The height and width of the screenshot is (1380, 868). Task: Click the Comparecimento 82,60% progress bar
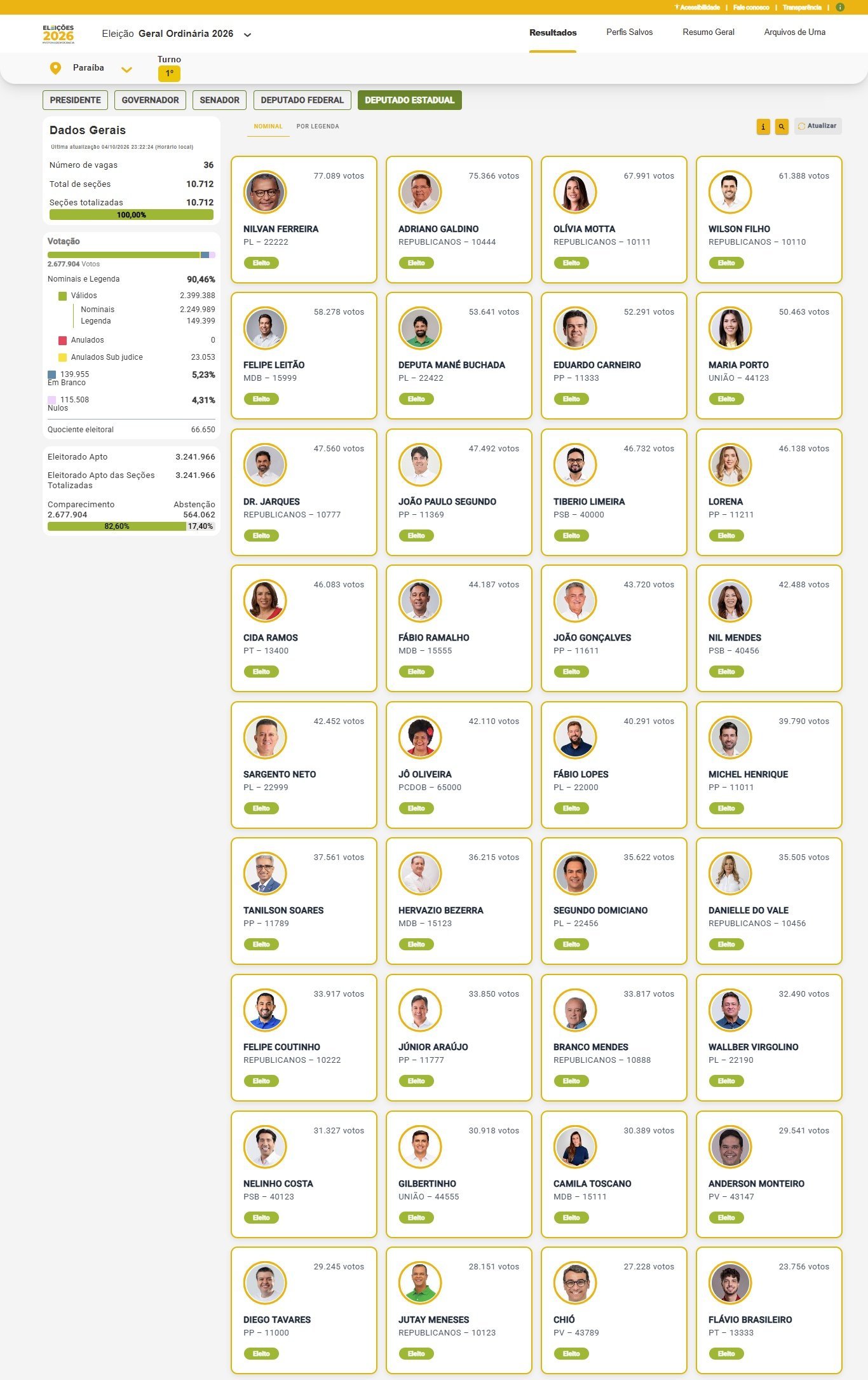[x=117, y=526]
